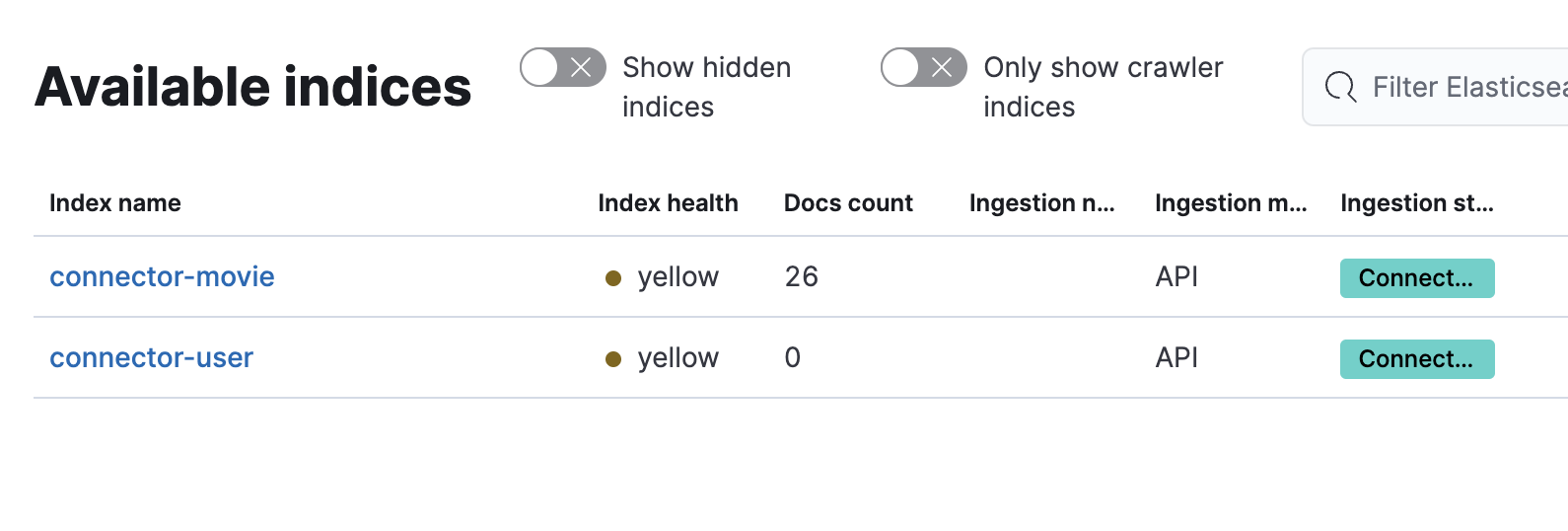
Task: Click the Available indices heading
Action: 252,87
